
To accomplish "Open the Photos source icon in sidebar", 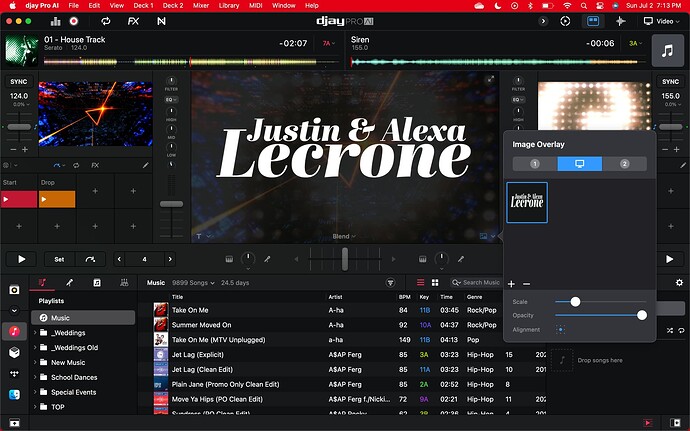I will 14,290.
